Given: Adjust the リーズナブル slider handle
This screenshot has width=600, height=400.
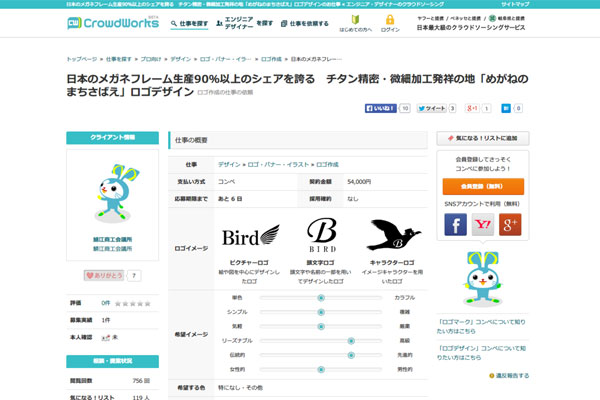Looking at the screenshot, I should click(351, 341).
